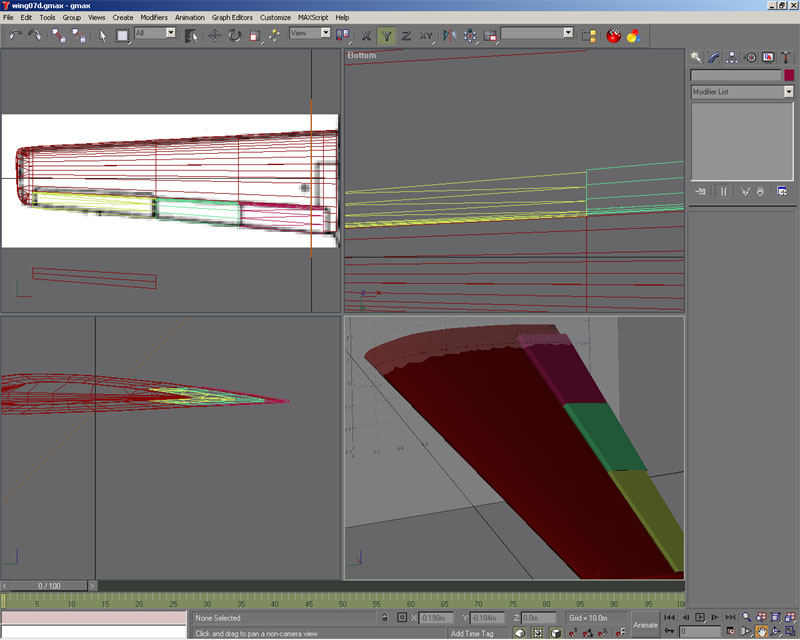
Task: Toggle the Restrict to X axis button
Action: tap(365, 35)
